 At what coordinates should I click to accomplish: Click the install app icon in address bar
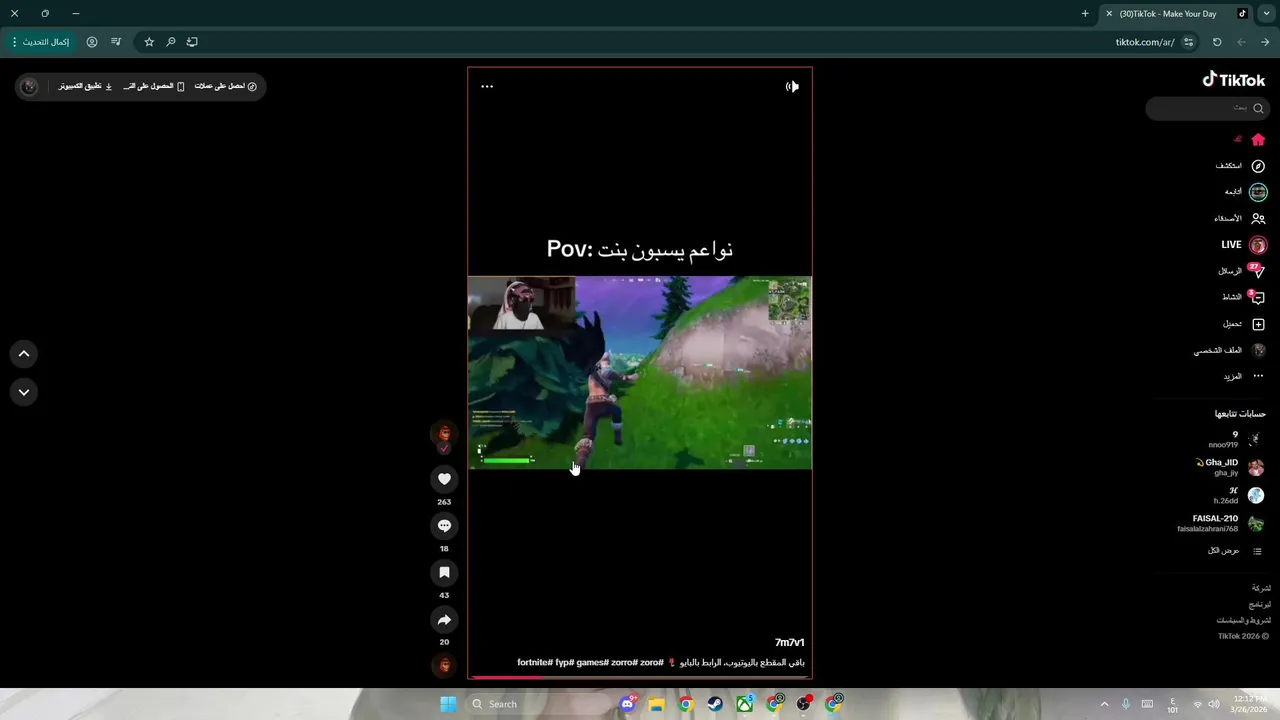coord(192,42)
